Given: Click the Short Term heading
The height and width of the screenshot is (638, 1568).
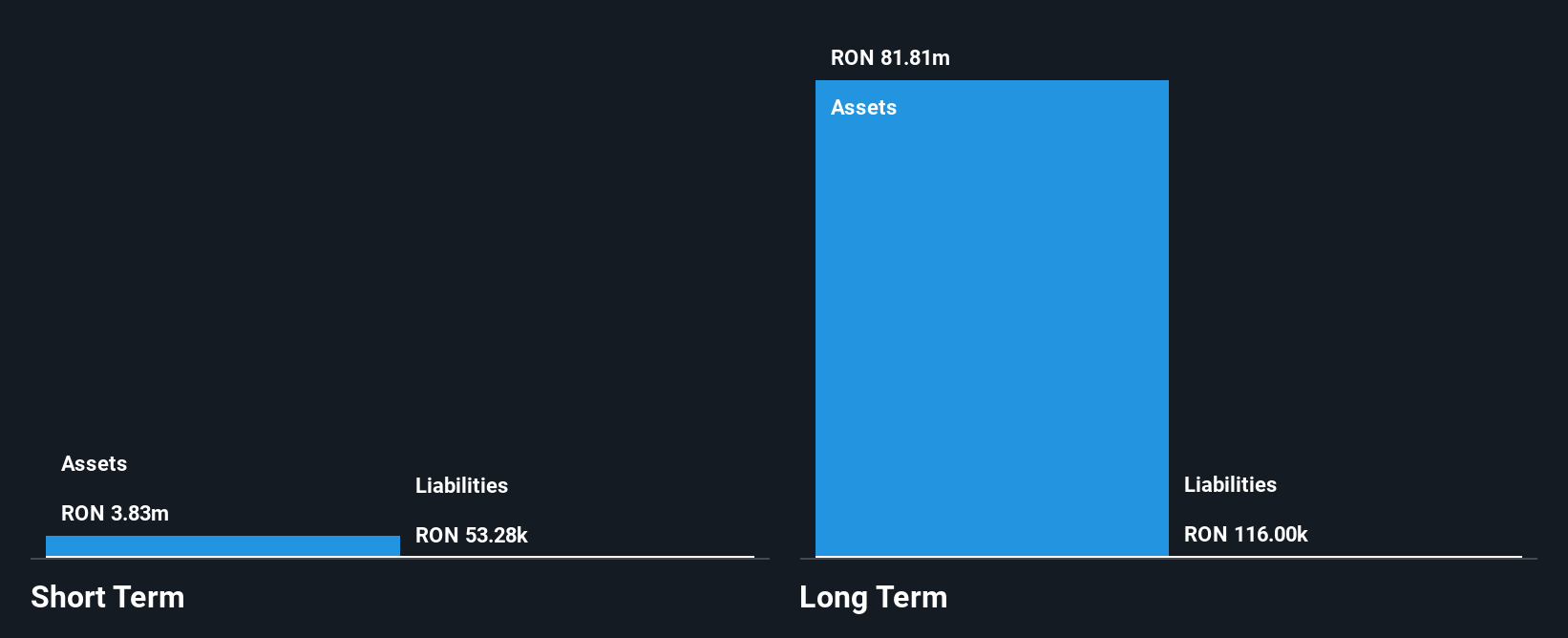Looking at the screenshot, I should click(108, 597).
